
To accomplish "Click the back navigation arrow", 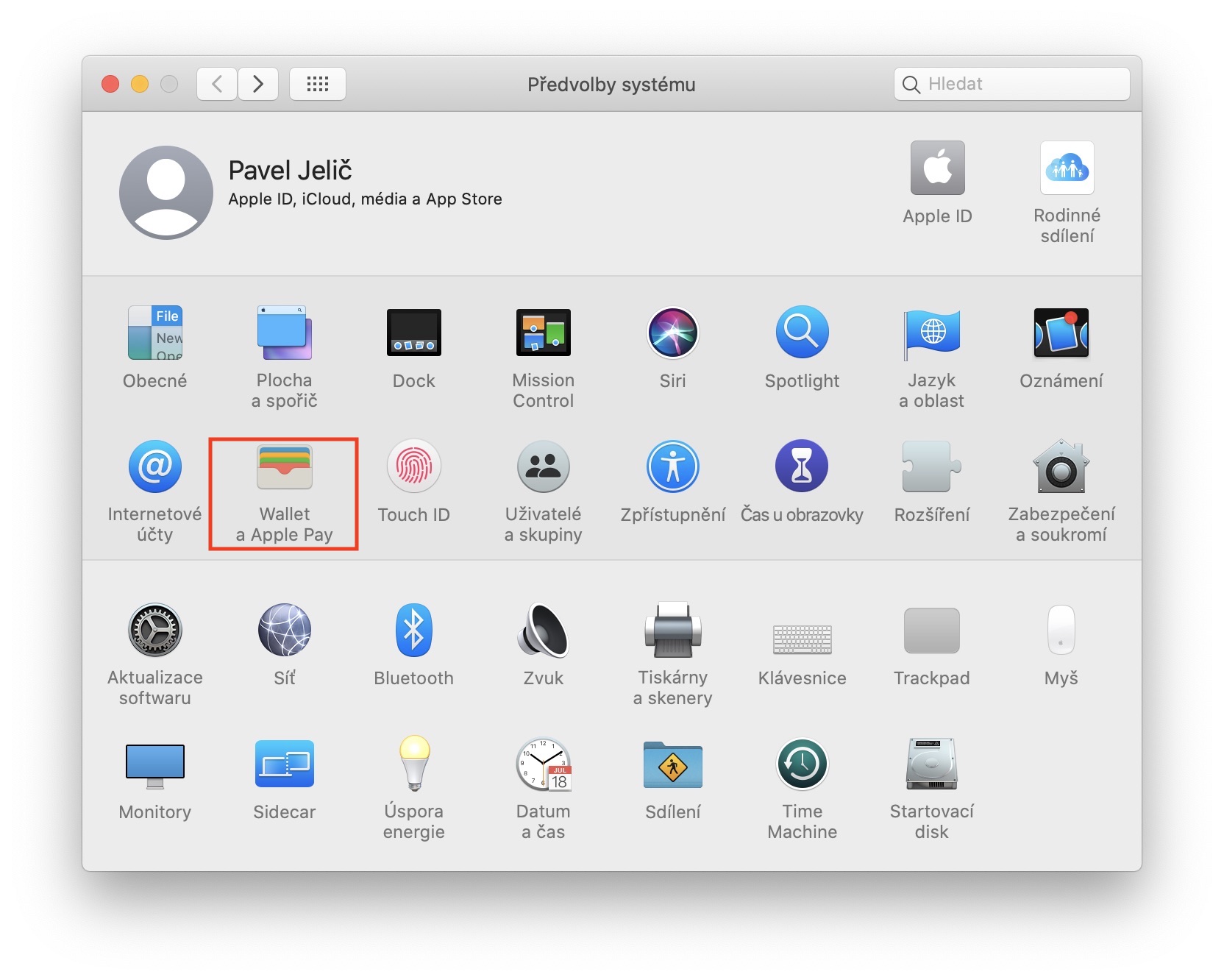I will pyautogui.click(x=217, y=84).
